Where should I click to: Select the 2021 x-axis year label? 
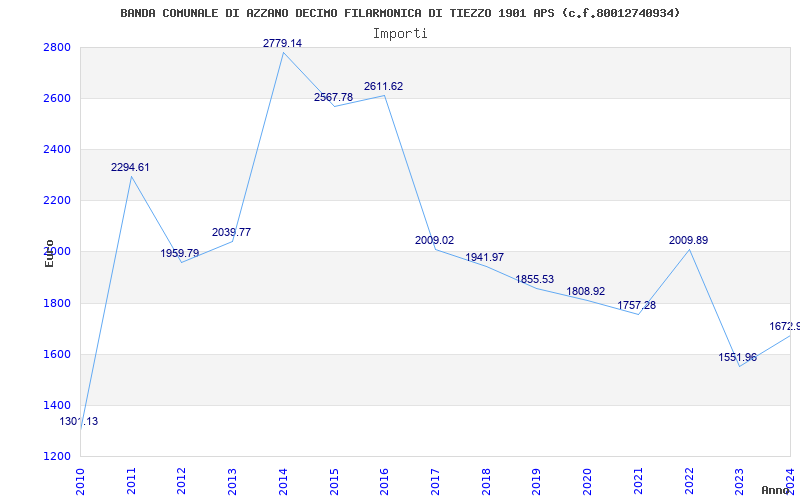638,482
